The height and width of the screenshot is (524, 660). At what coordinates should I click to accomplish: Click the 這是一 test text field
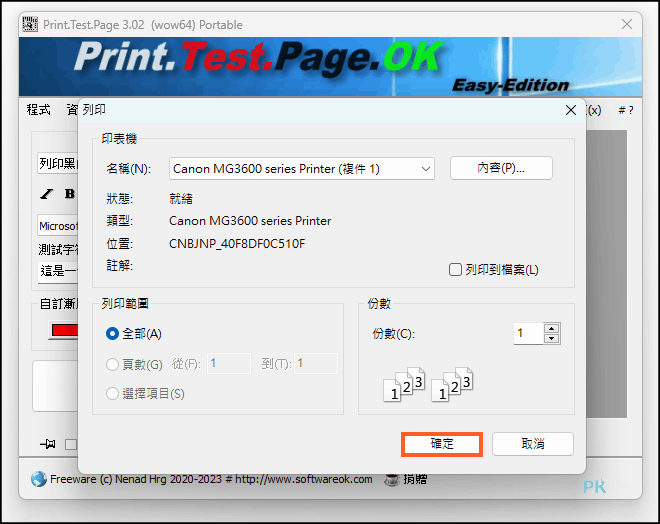(x=58, y=272)
